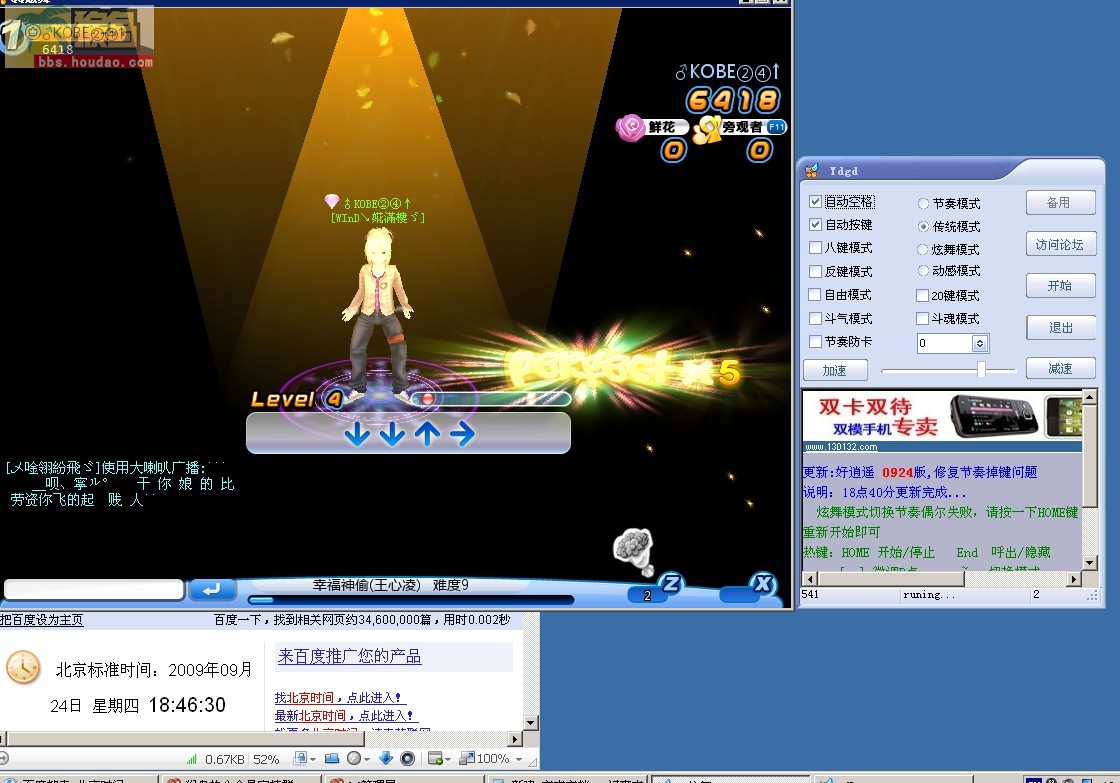Click the Ydgd info panel scroll-down arrow

pyautogui.click(x=1089, y=563)
